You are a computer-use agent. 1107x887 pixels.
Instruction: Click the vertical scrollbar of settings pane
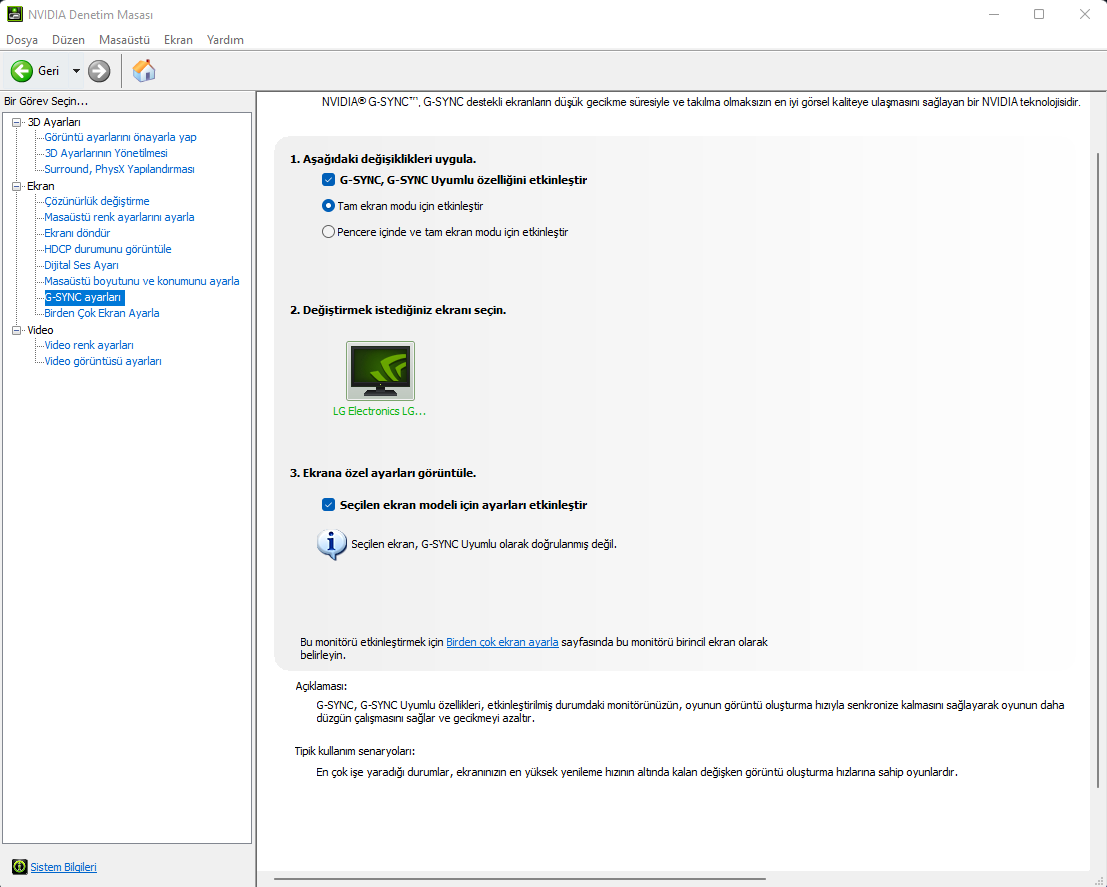[1098, 470]
